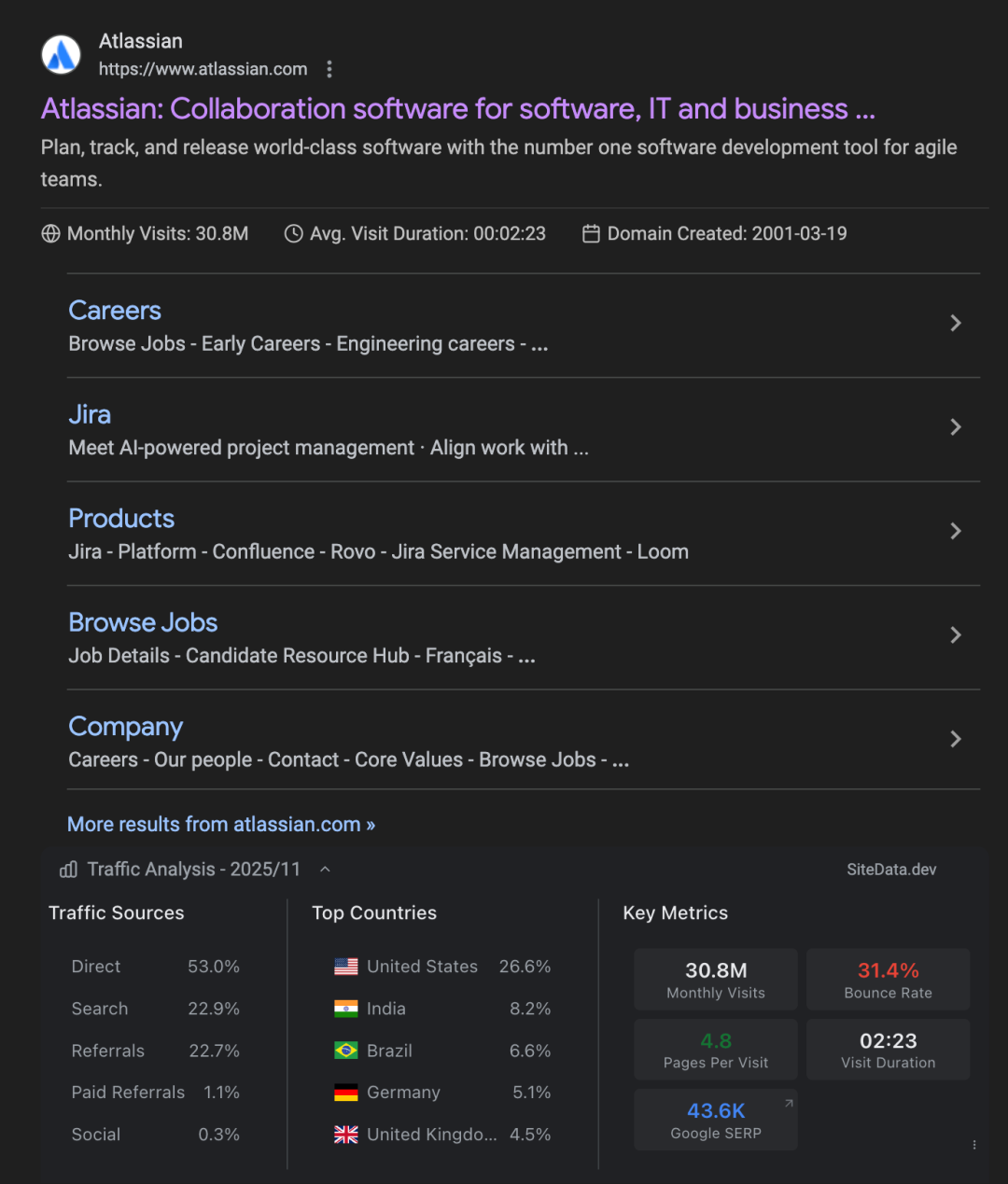
Task: Click the 43.6K Google SERP metric card
Action: point(716,1120)
